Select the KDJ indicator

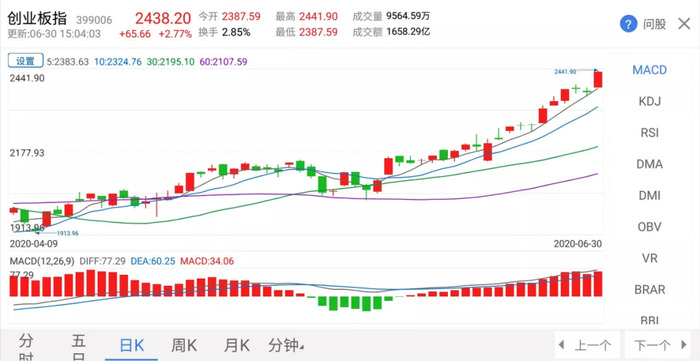[x=650, y=101]
